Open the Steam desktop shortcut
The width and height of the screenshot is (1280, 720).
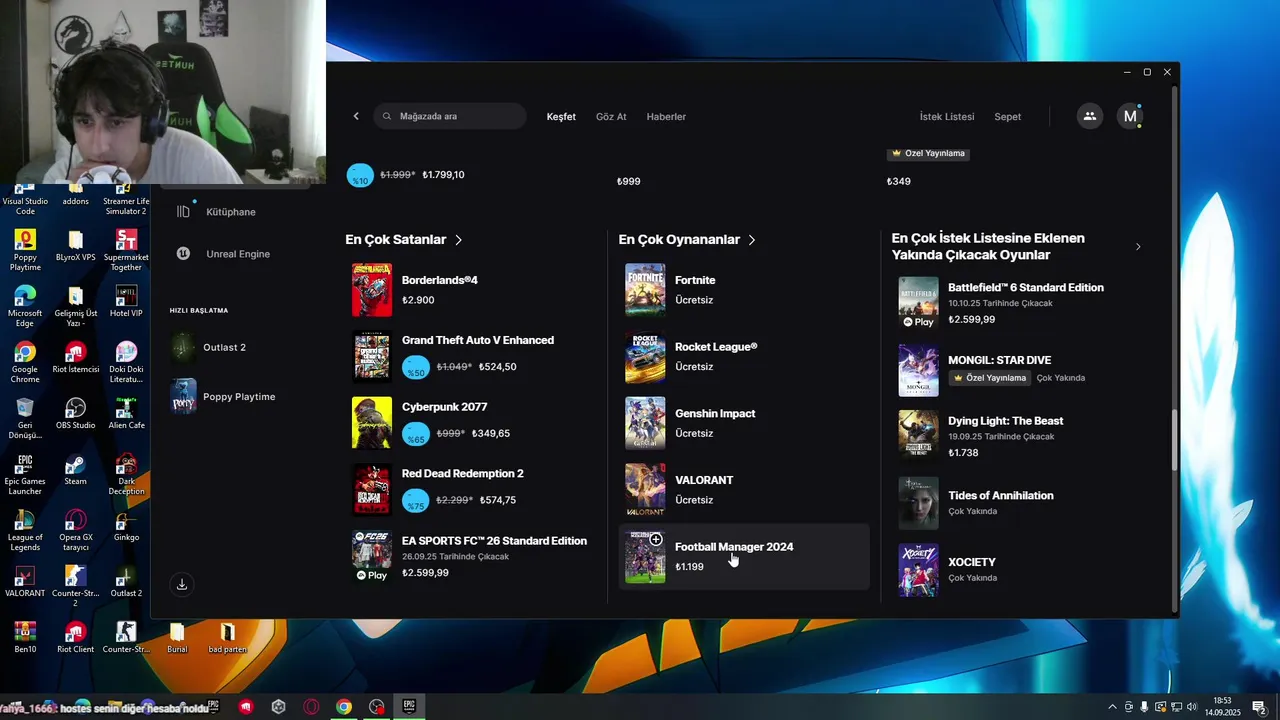coord(75,471)
